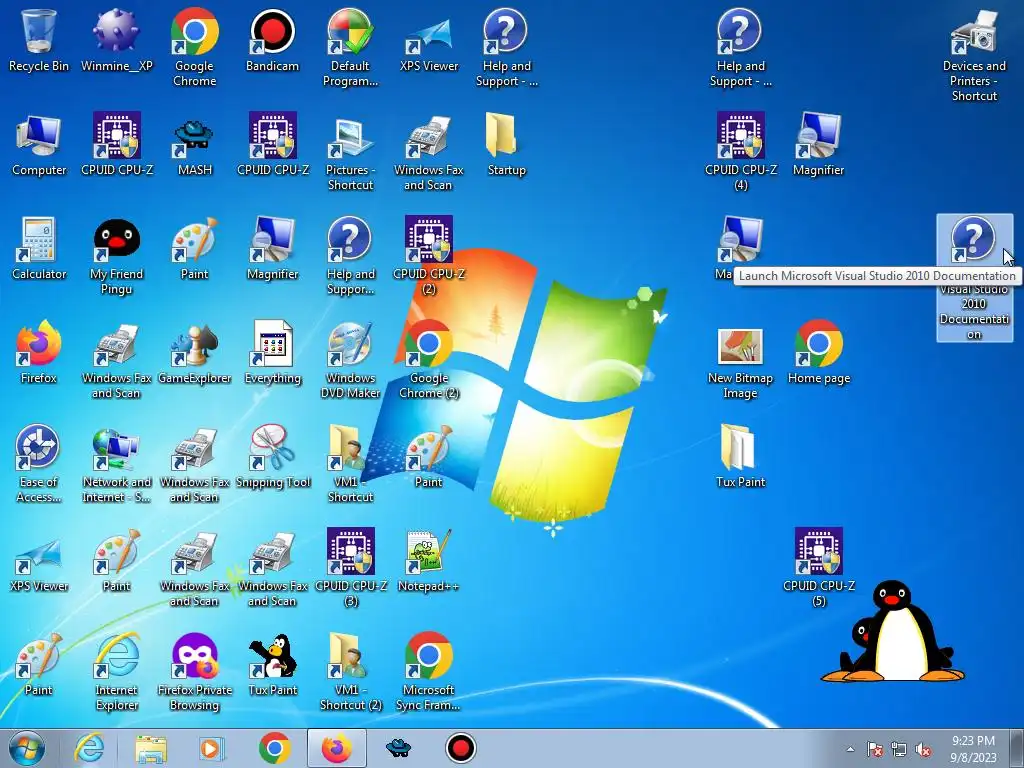
Task: Select the CPUID CPU-Z (4) icon
Action: (x=741, y=152)
